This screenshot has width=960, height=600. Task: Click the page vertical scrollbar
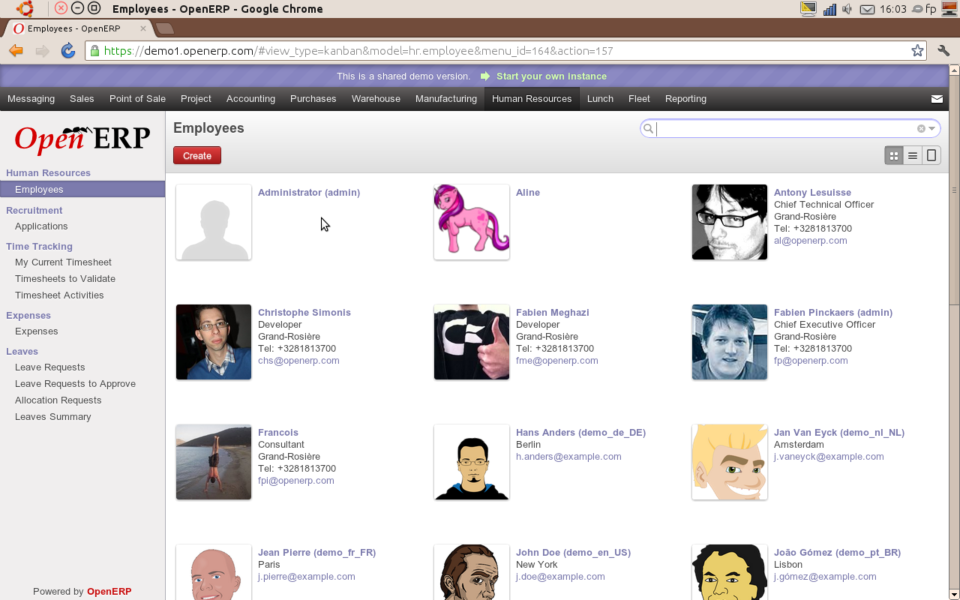954,190
